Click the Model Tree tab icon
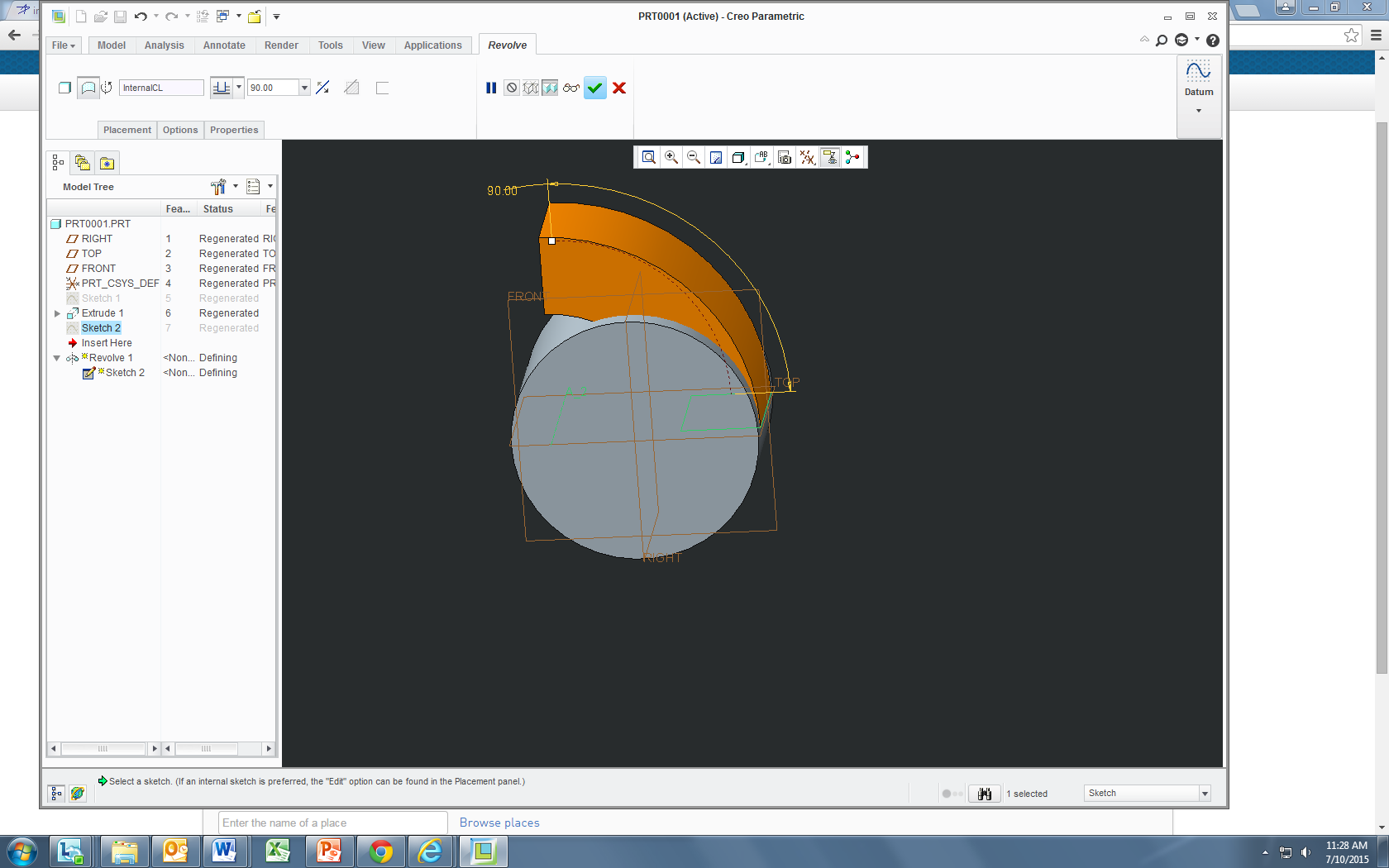The height and width of the screenshot is (868, 1389). pyautogui.click(x=58, y=163)
